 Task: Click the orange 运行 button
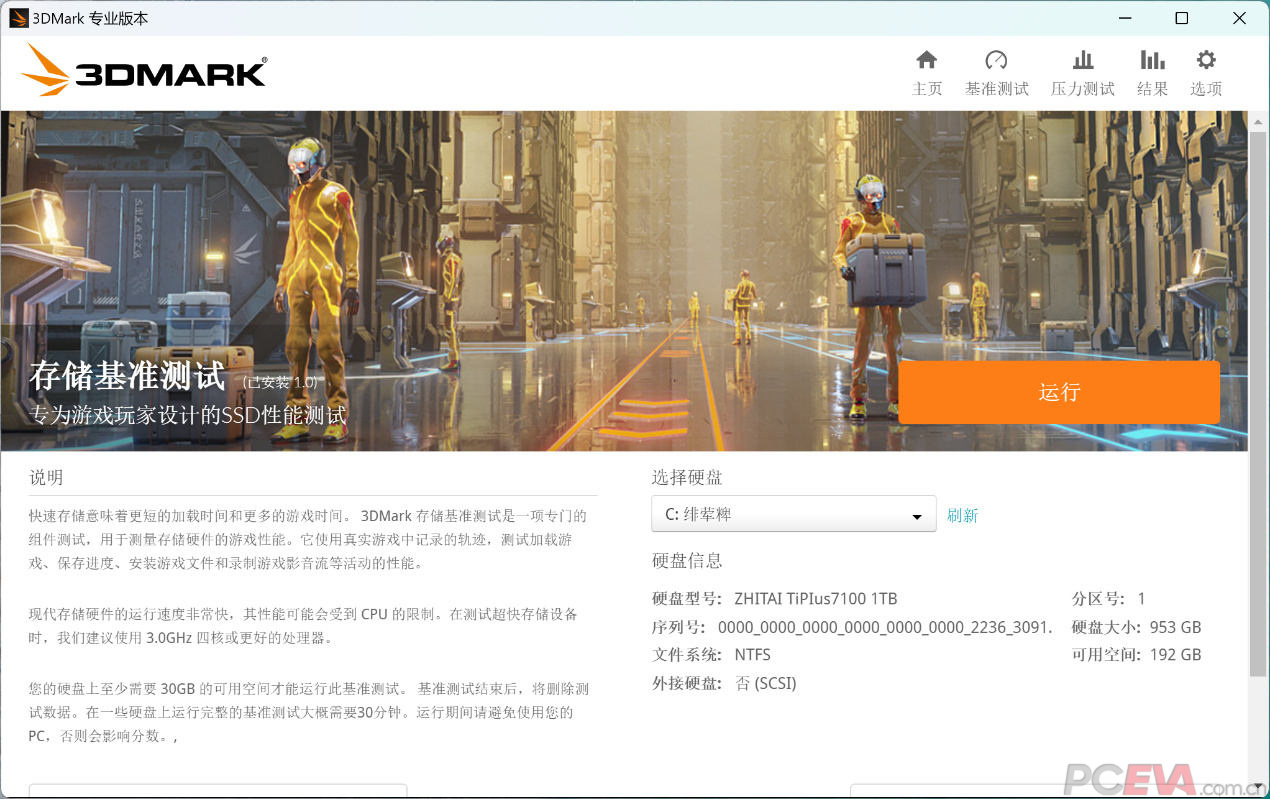(x=1059, y=392)
